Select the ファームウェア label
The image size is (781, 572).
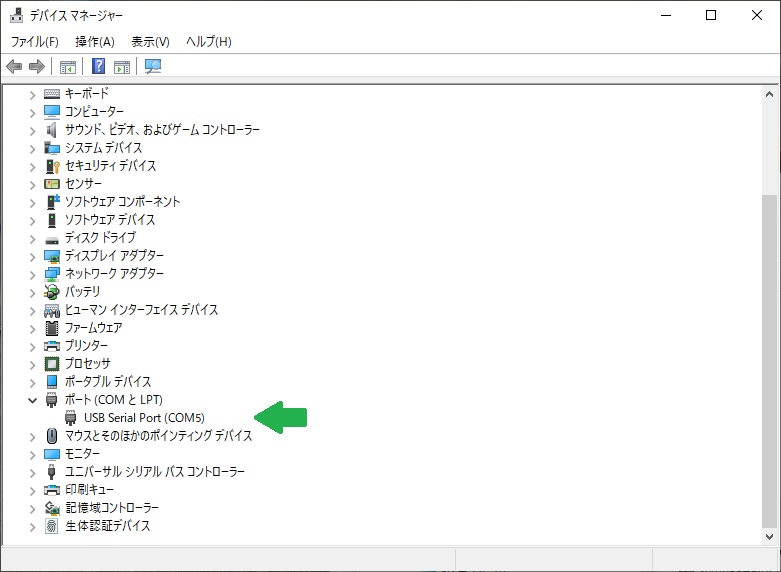94,328
